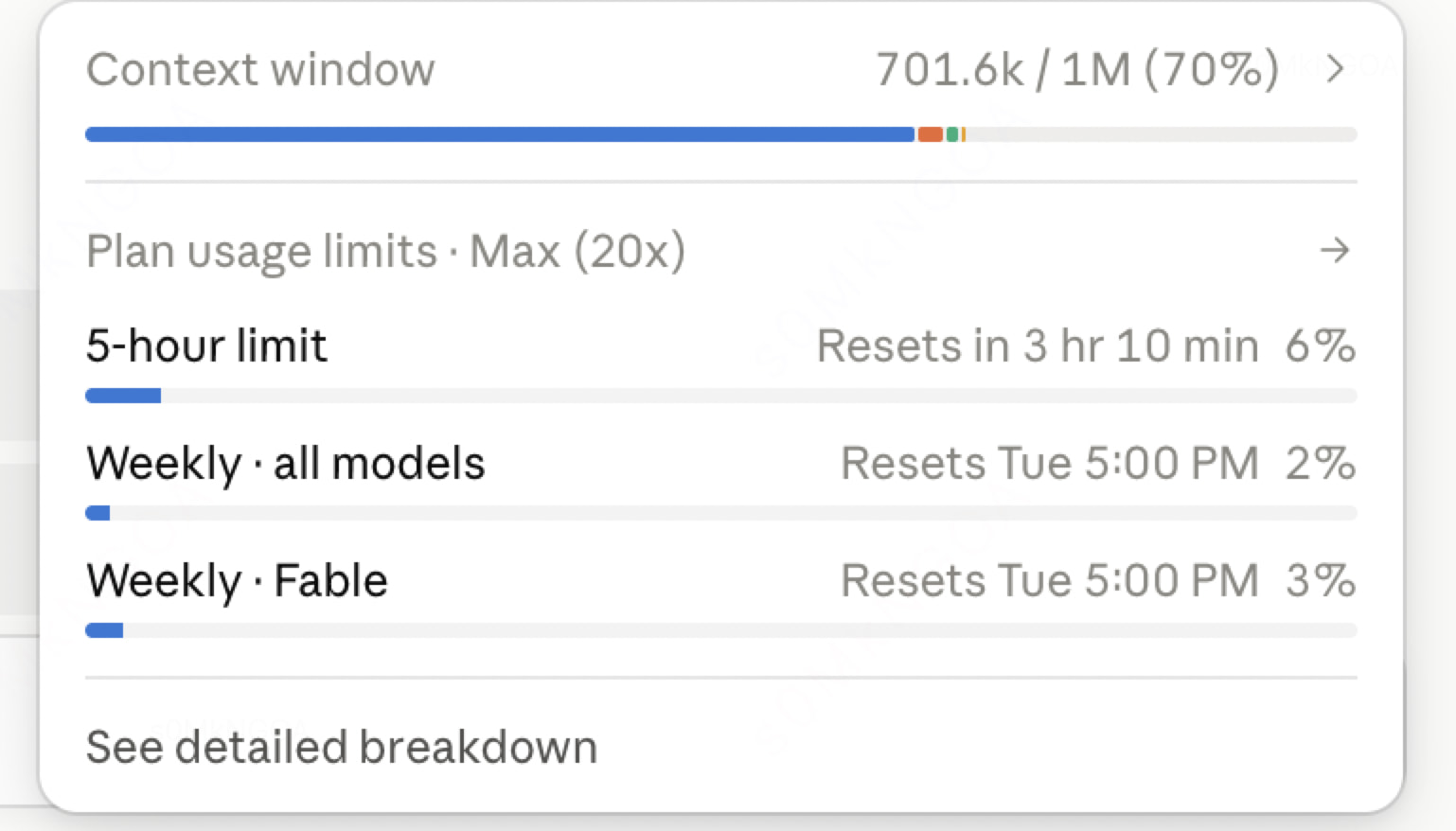Click the 6% usage percentage
The width and height of the screenshot is (1456, 831).
[x=1321, y=345]
